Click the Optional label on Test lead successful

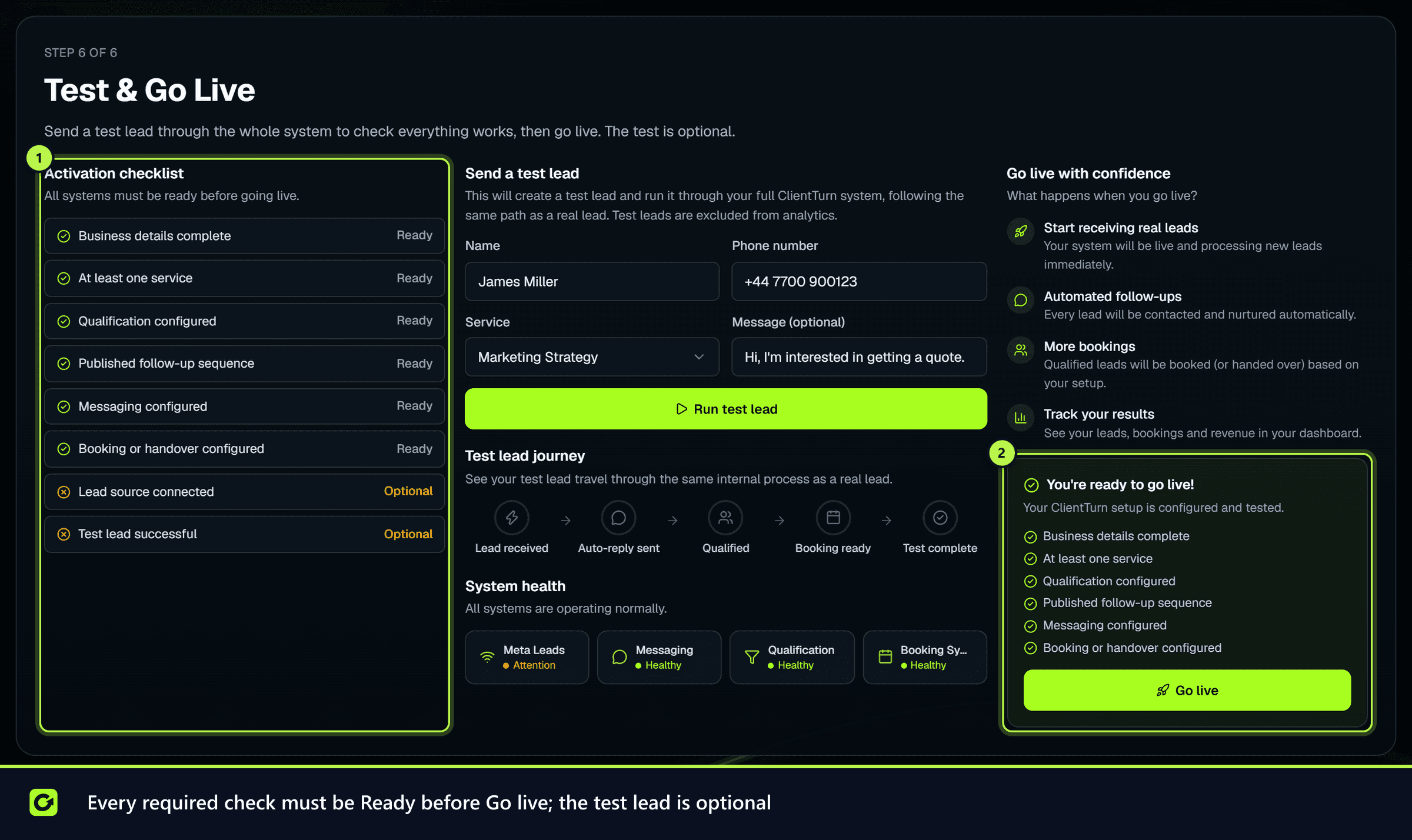[x=408, y=534]
